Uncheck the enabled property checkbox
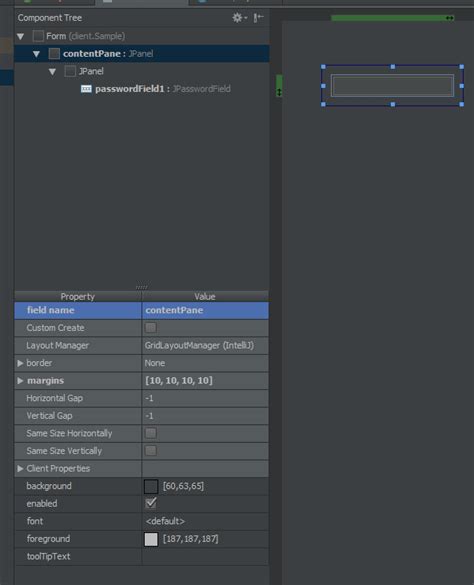Screen dimensions: 474x585 tap(151, 503)
